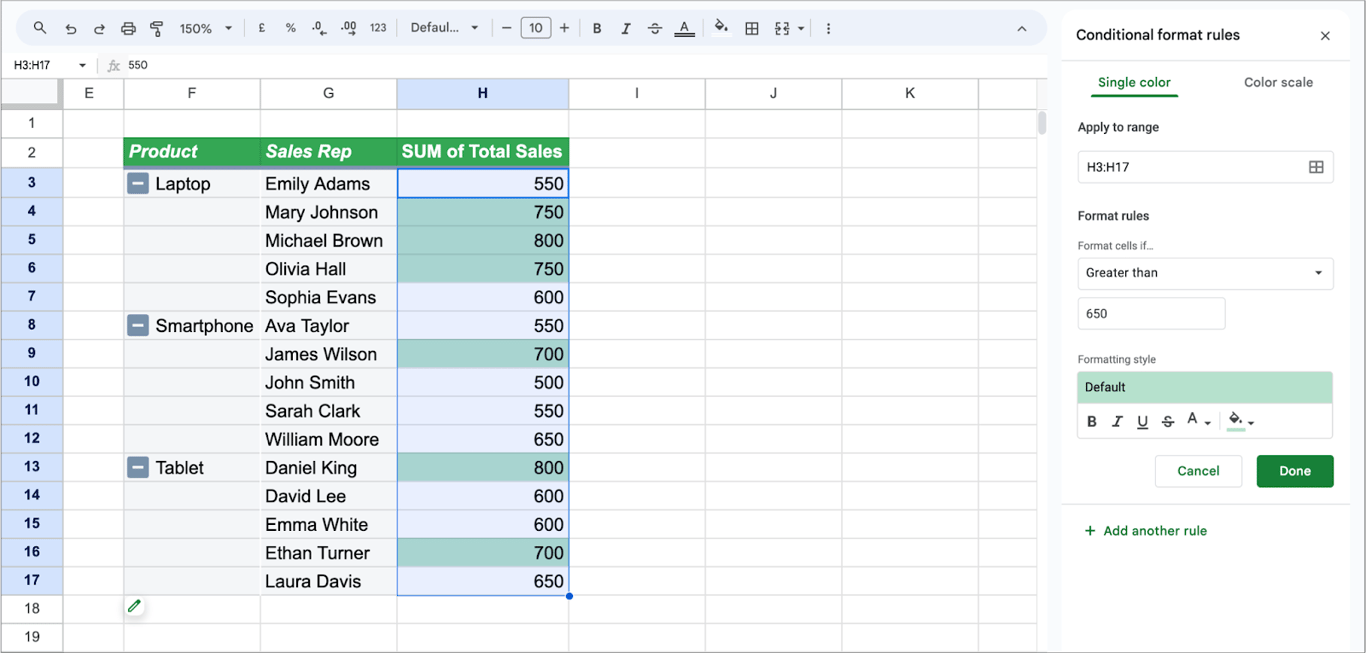This screenshot has height=653, width=1366.
Task: Click the select data range grid icon
Action: [x=1316, y=167]
